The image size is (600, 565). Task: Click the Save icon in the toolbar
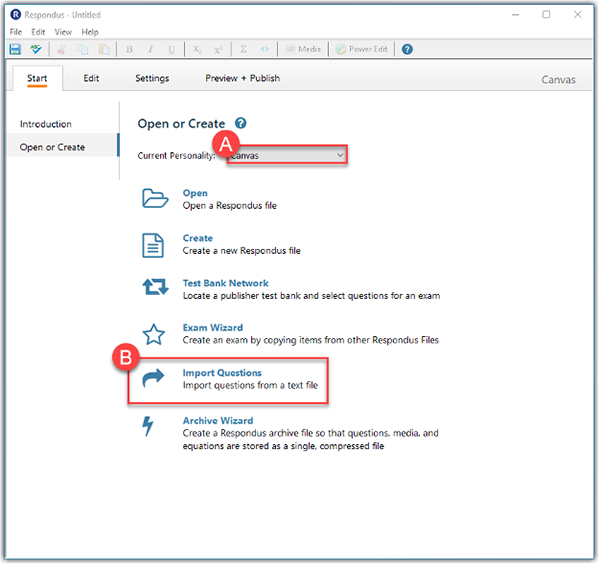click(15, 49)
